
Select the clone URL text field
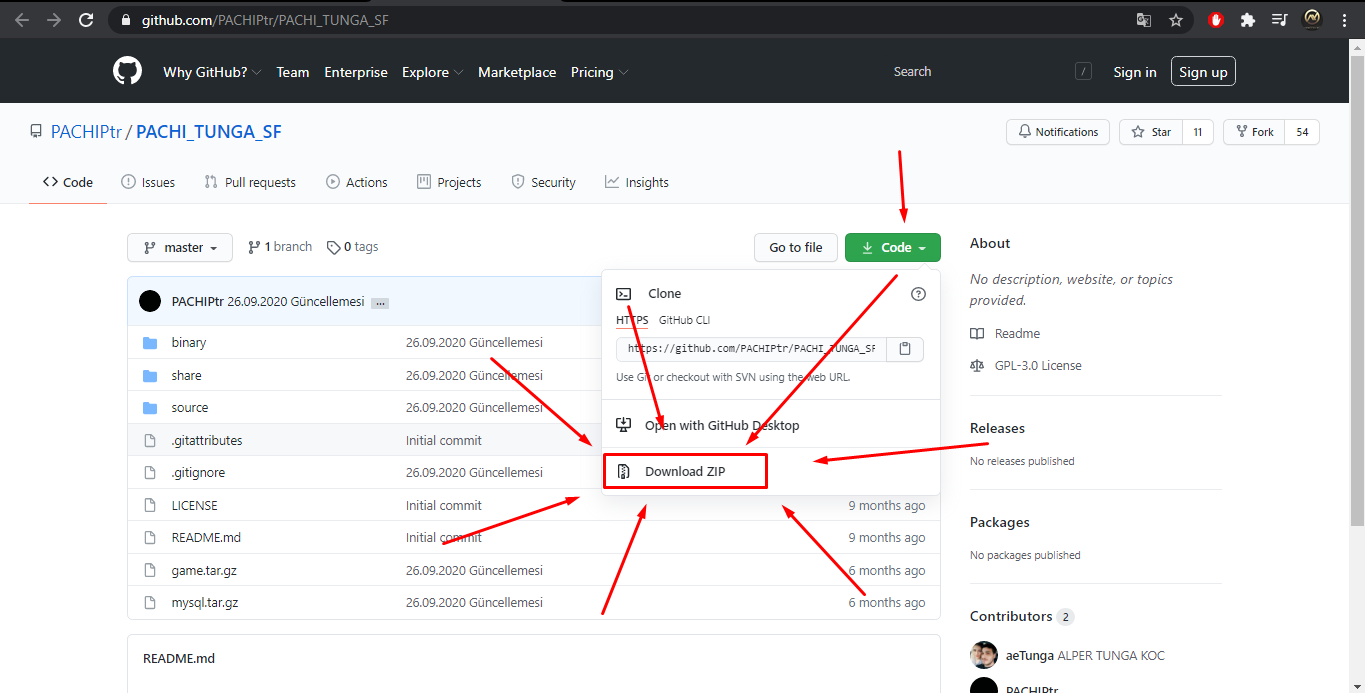(x=751, y=349)
